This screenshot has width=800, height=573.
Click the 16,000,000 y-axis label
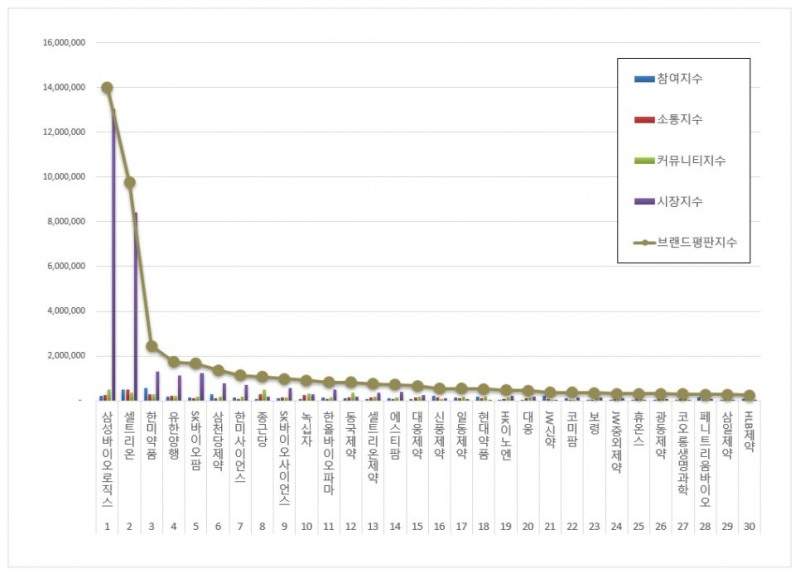64,42
